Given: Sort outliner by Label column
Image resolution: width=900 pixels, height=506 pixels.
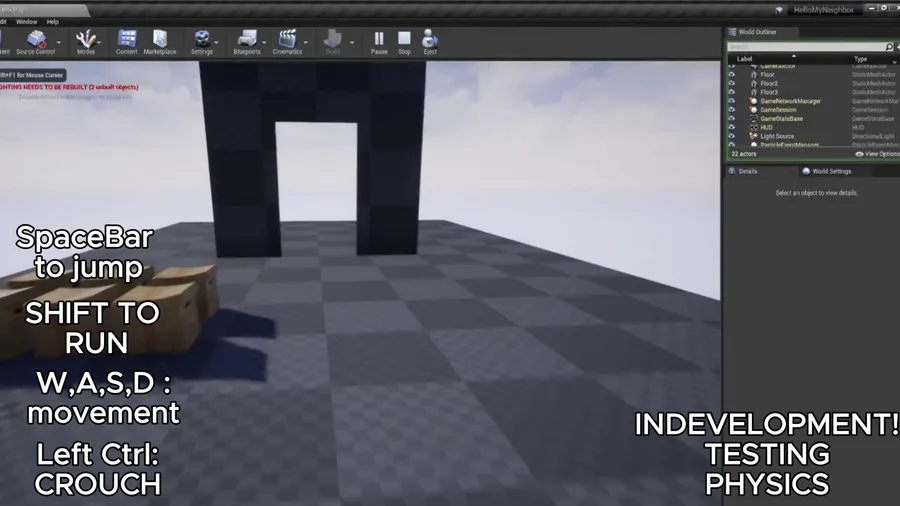Looking at the screenshot, I should [x=744, y=59].
